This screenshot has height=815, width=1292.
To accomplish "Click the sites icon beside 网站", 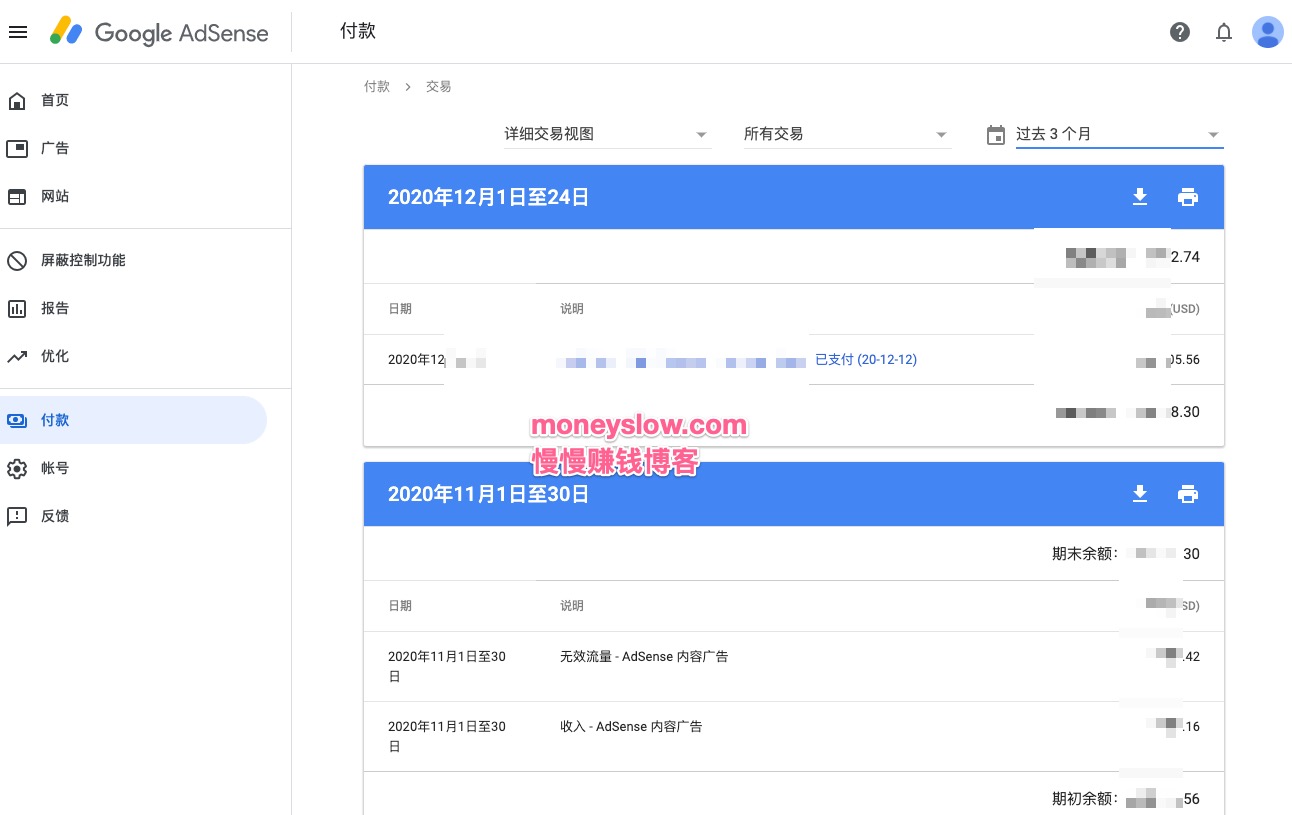I will coord(17,196).
